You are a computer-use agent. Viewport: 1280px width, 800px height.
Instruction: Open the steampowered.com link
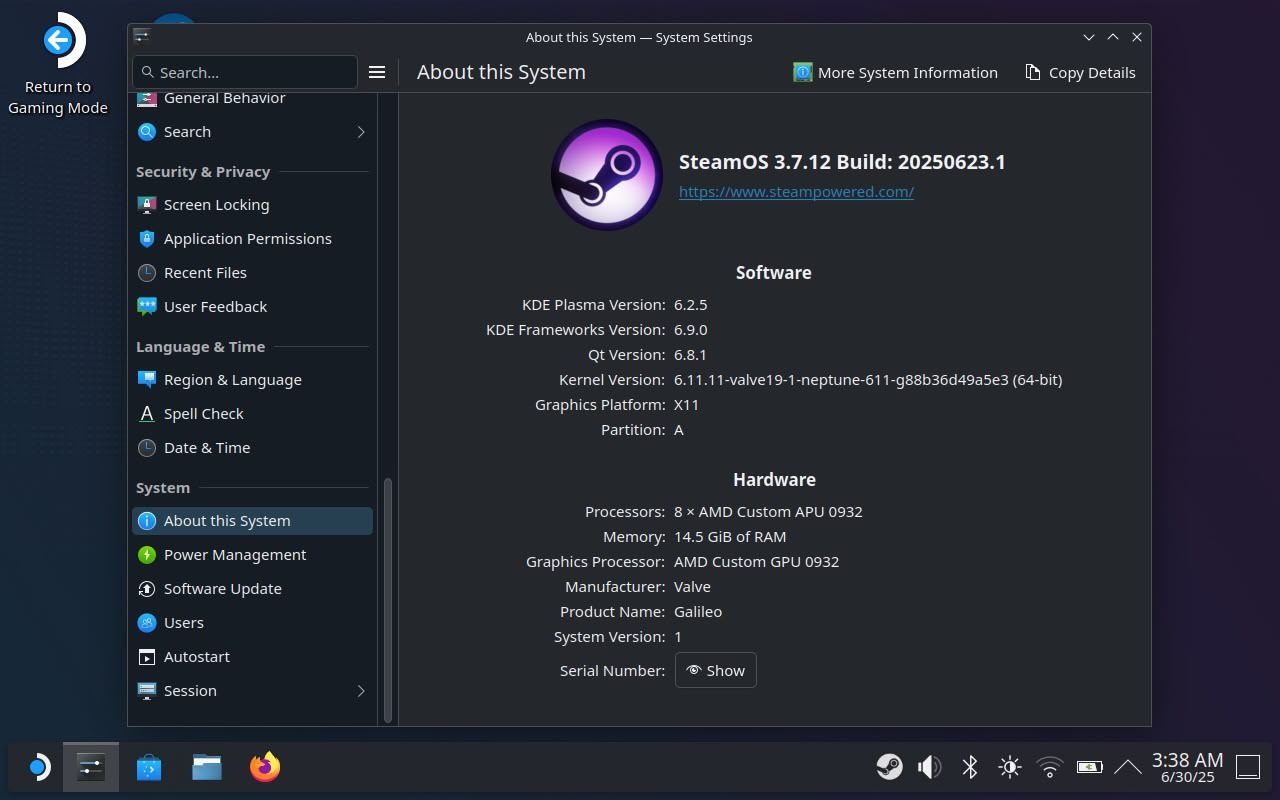796,191
